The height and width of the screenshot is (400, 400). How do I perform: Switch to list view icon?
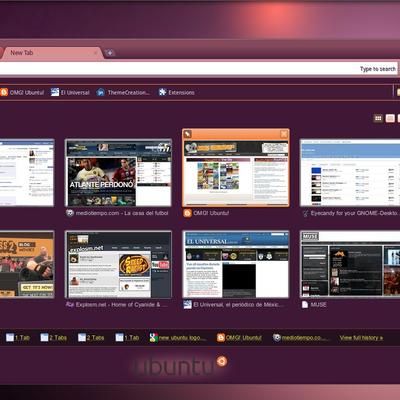pyautogui.click(x=390, y=118)
